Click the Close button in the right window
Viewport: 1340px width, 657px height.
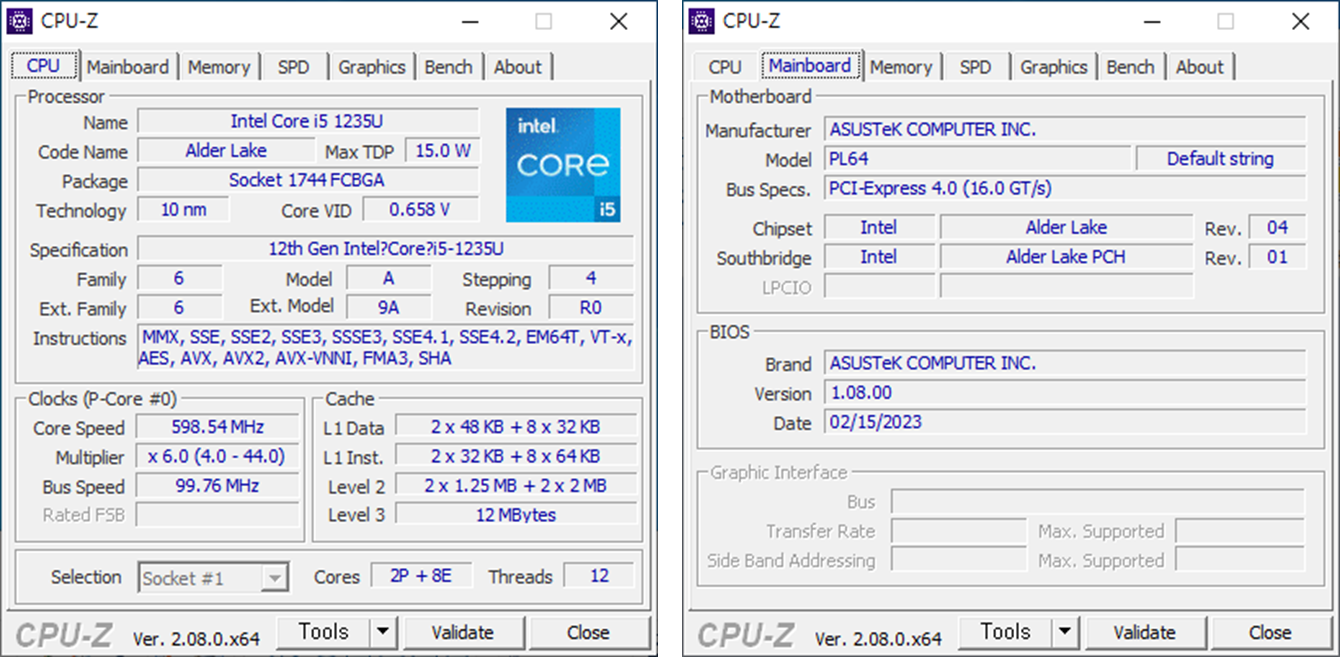click(x=1270, y=632)
